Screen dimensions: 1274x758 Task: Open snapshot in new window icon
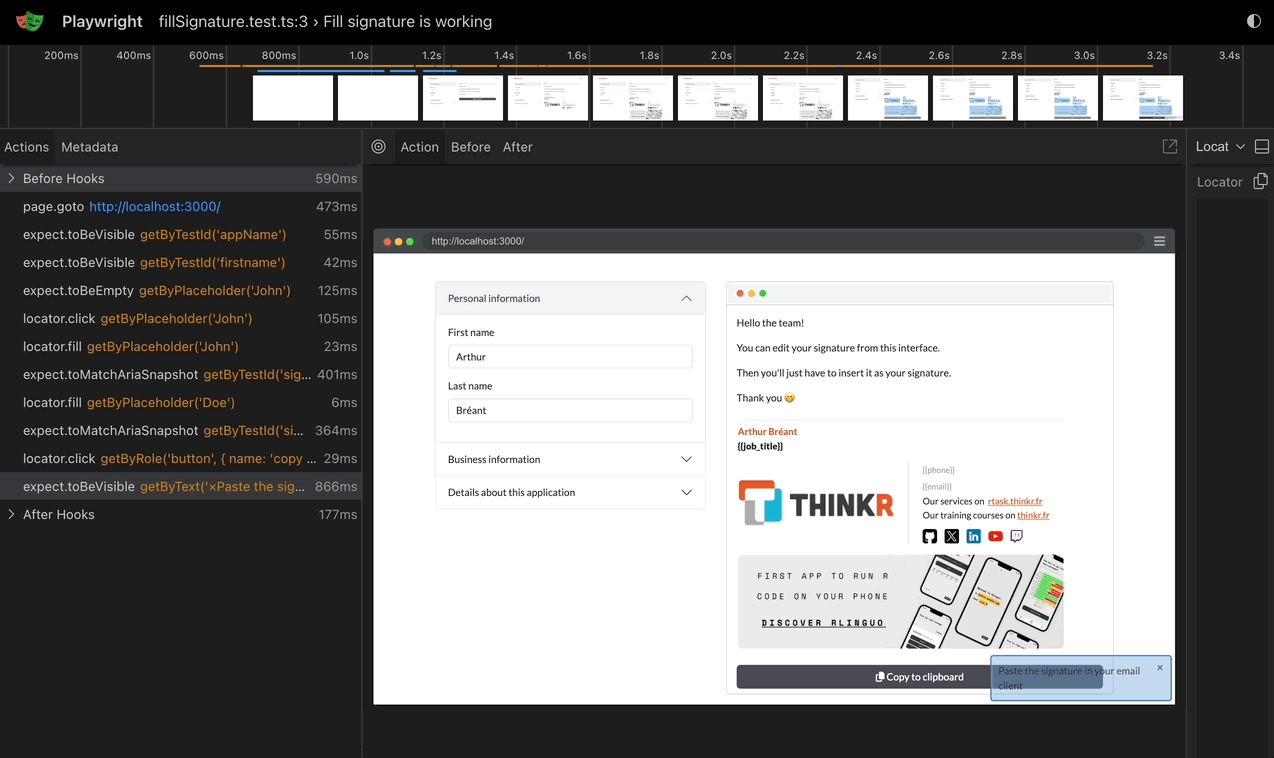[1169, 147]
